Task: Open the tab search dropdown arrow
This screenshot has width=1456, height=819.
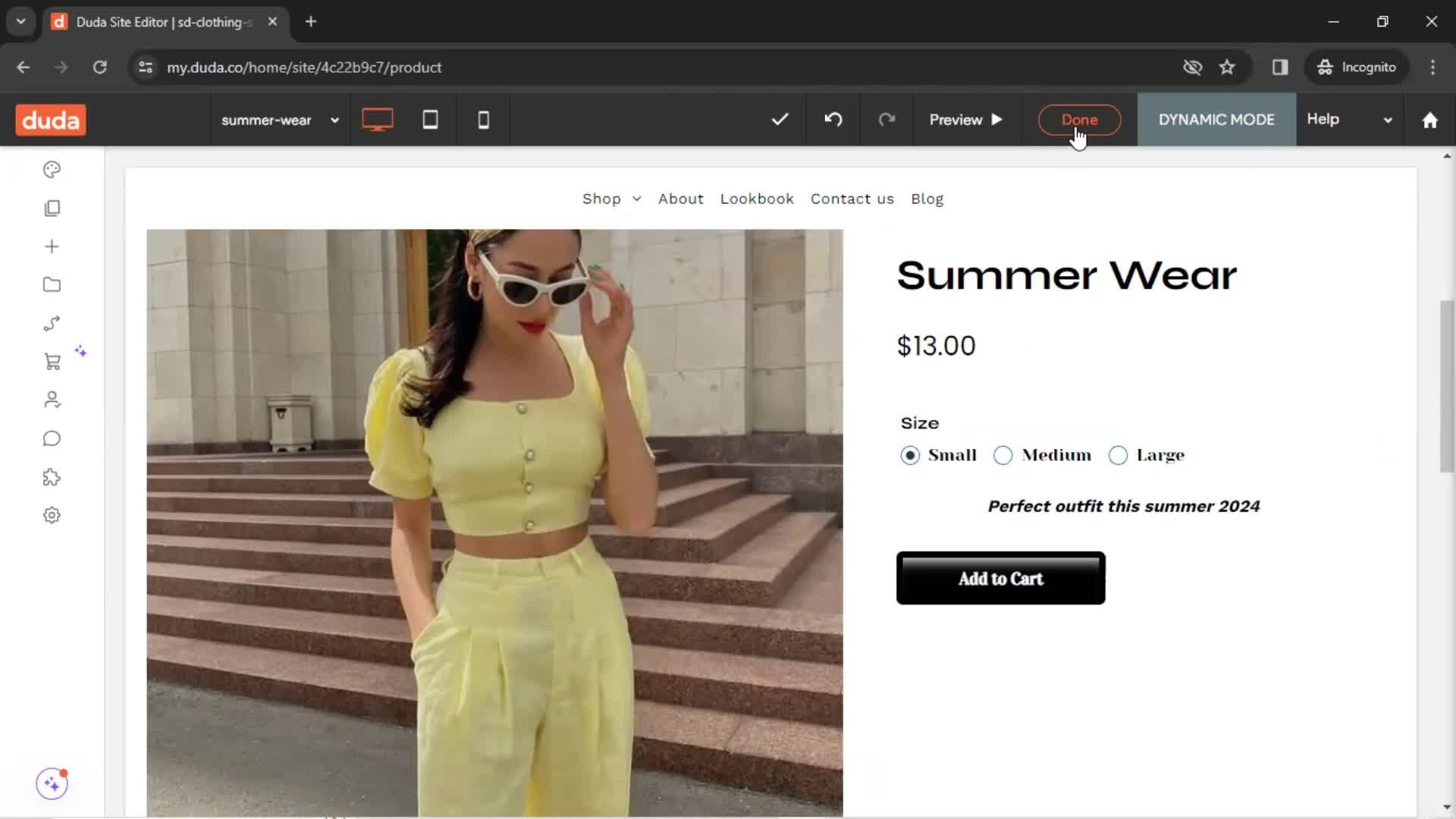Action: click(21, 21)
